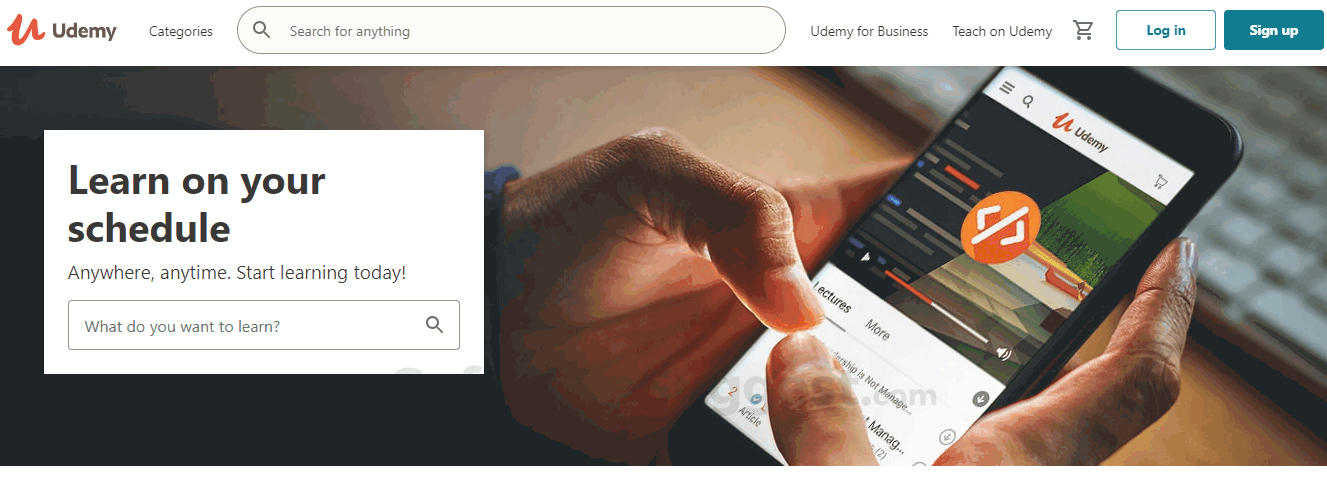Select the Lectures tab on phone
1327x485 pixels.
(832, 299)
